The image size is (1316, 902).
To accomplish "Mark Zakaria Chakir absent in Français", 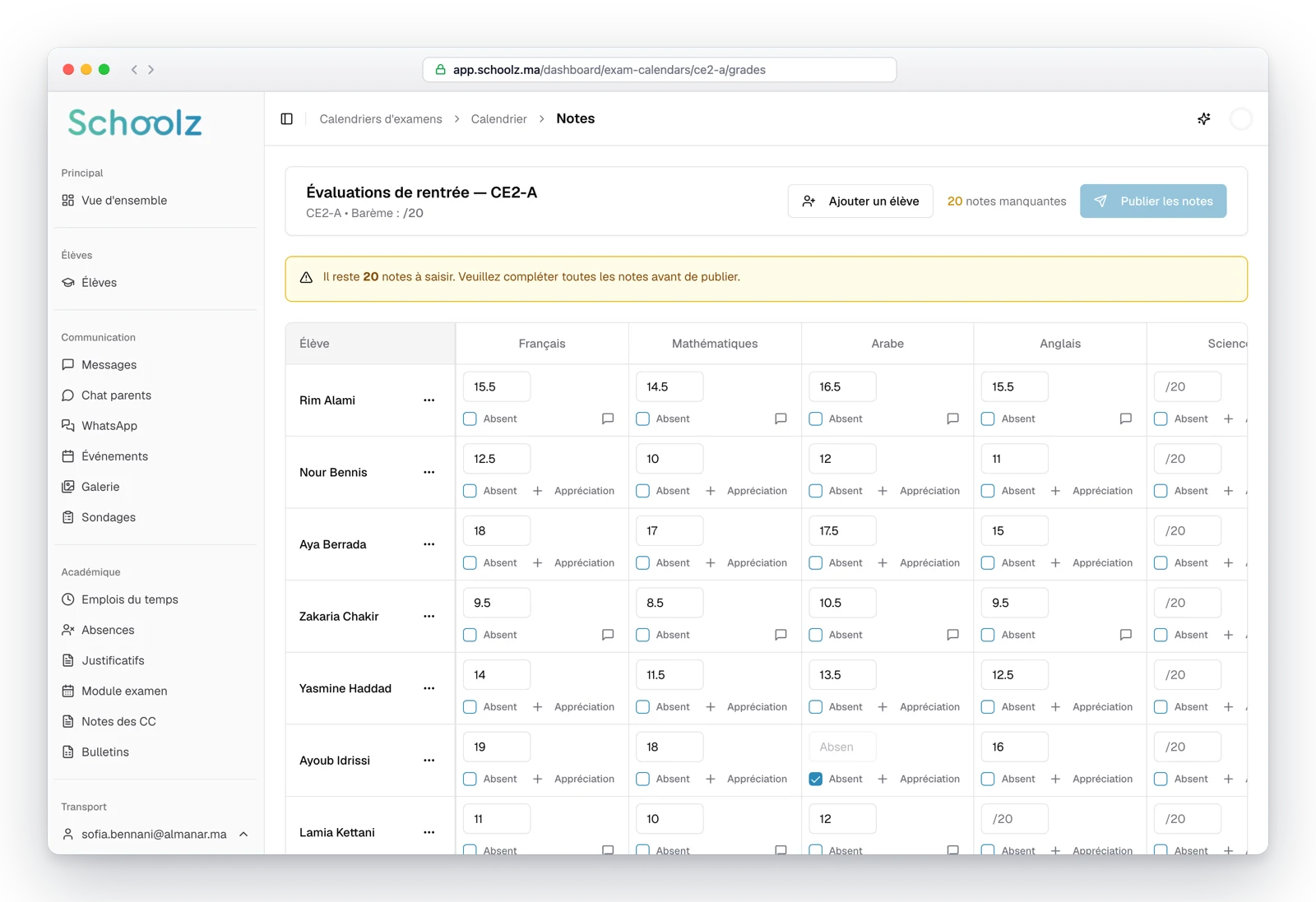I will click(470, 635).
